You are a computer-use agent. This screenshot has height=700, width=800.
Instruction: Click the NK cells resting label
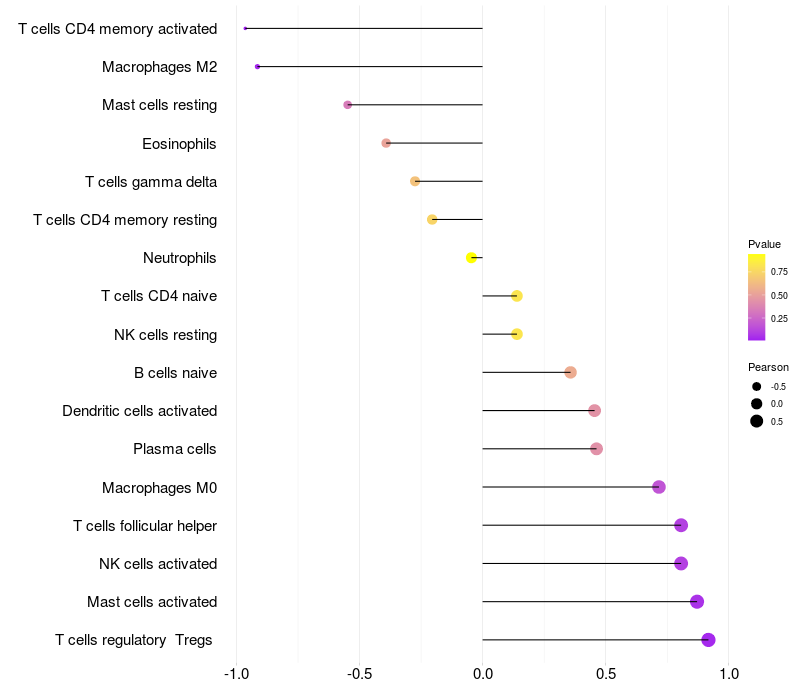[165, 335]
